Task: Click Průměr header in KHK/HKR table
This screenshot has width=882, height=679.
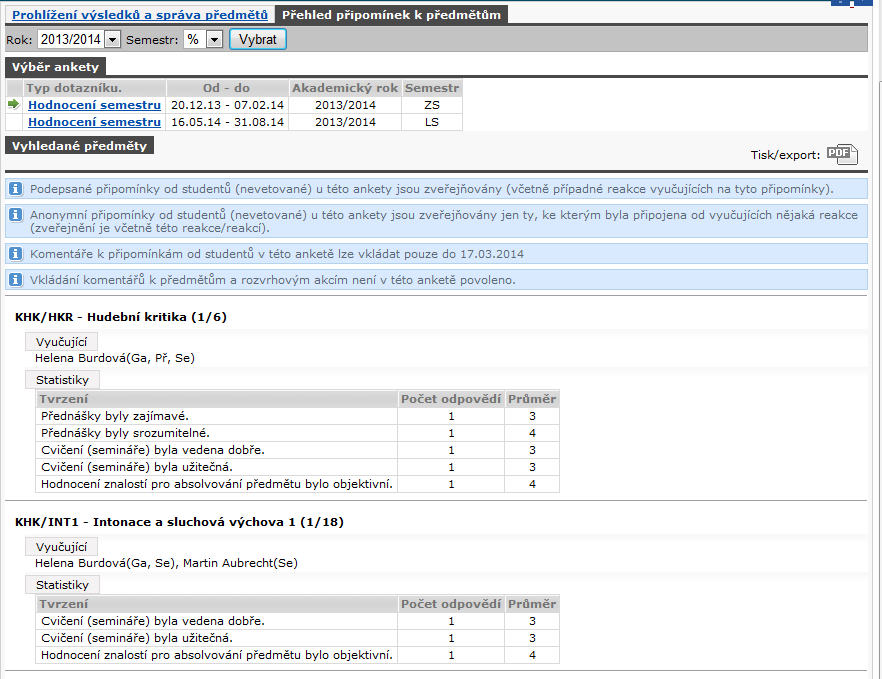Action: point(532,399)
